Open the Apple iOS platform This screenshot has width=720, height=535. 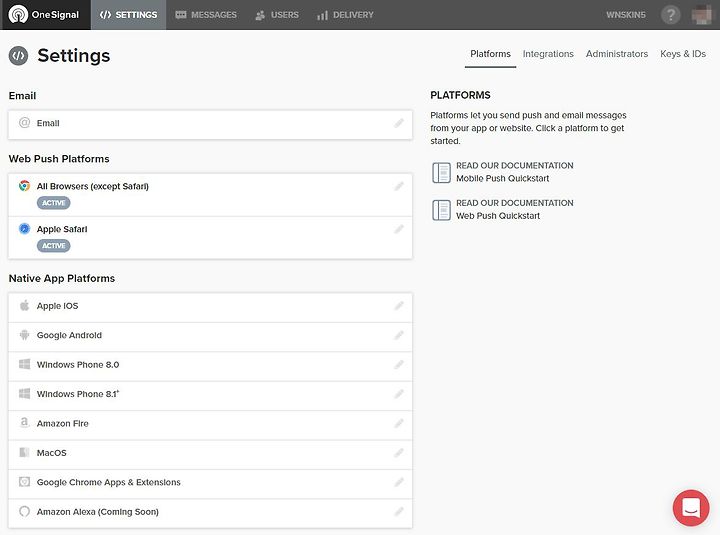pos(210,308)
